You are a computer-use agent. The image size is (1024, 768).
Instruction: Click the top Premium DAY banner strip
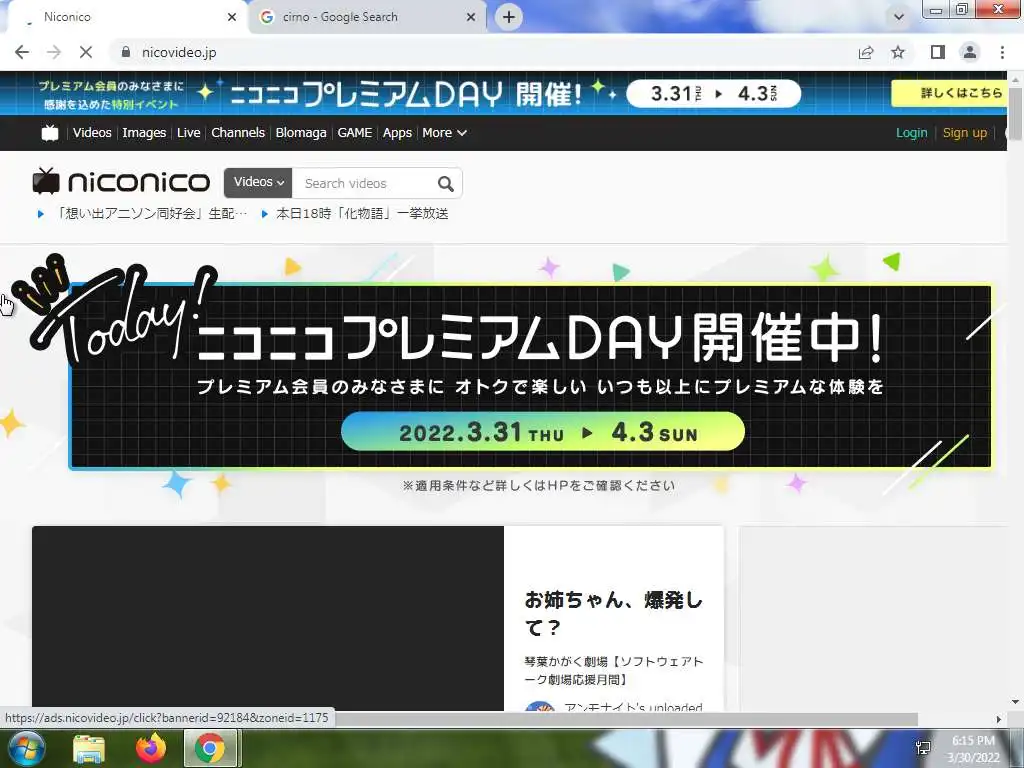tap(504, 93)
